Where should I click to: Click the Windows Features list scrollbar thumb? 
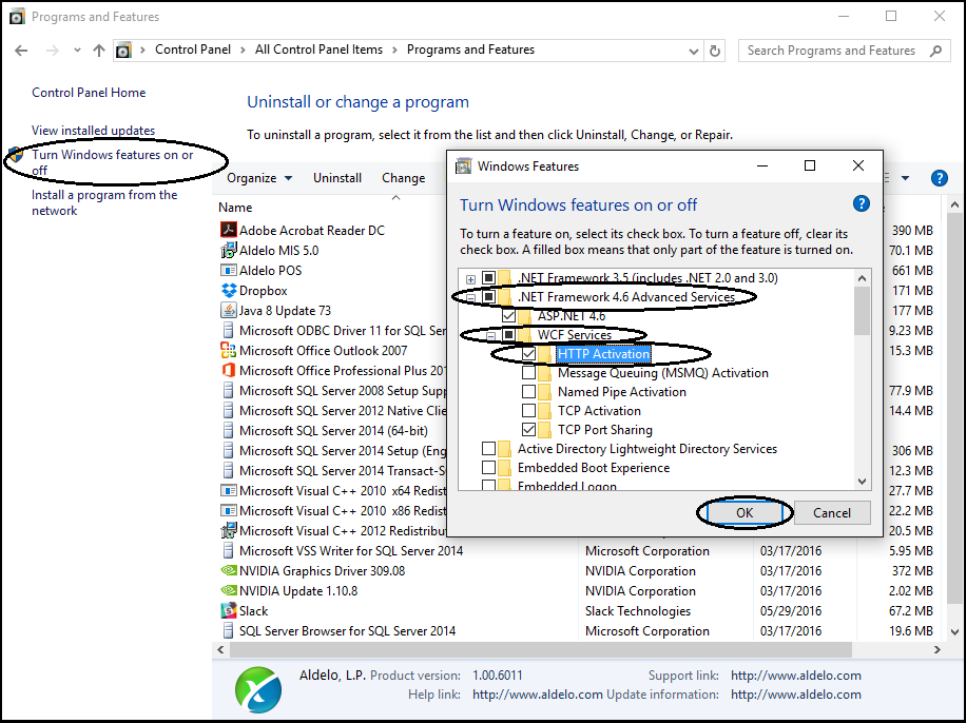click(x=862, y=311)
